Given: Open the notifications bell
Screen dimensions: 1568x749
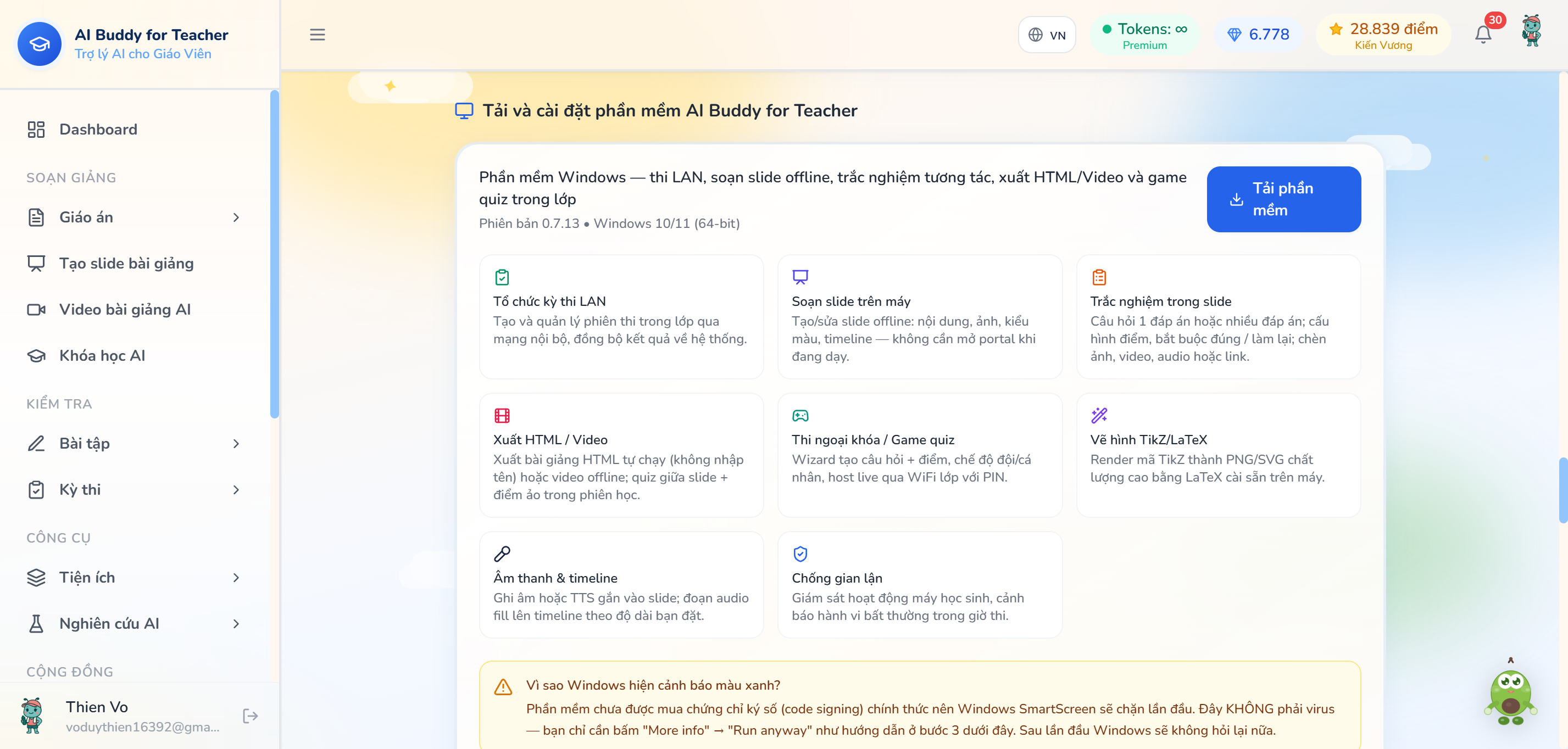Looking at the screenshot, I should (1483, 35).
